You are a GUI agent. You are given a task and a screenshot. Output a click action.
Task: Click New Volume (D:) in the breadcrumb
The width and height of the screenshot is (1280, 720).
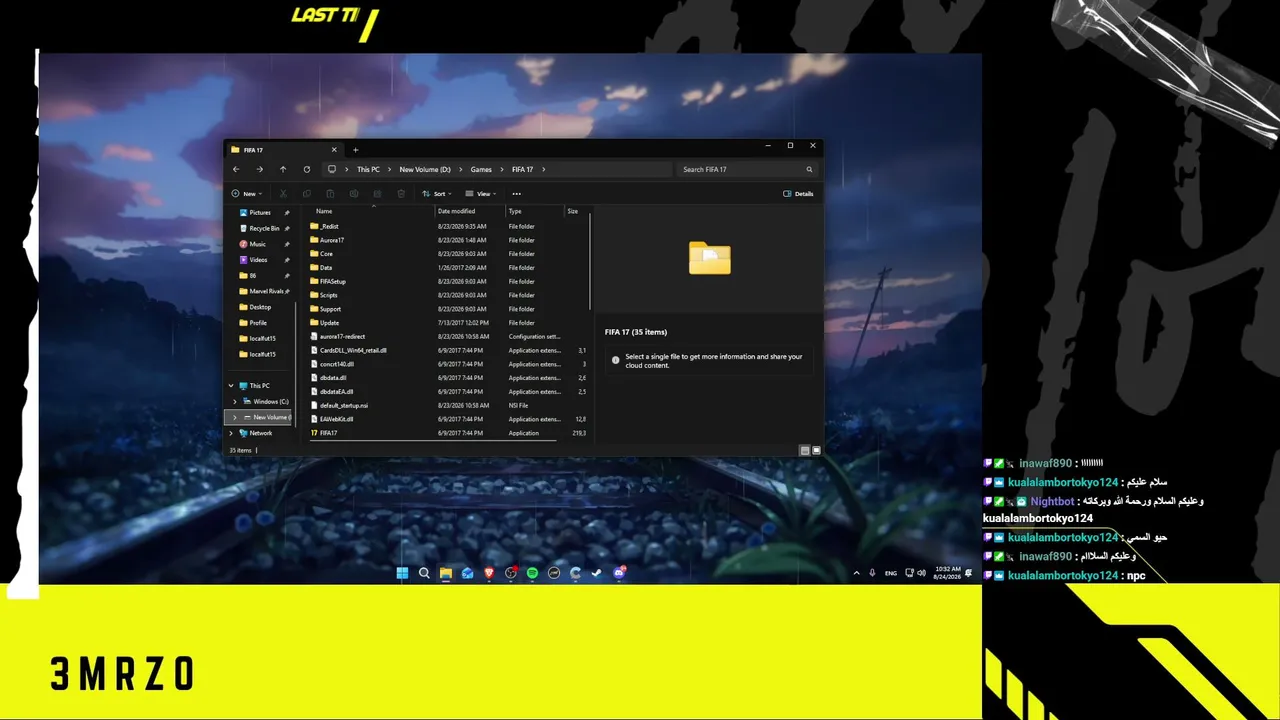click(425, 169)
